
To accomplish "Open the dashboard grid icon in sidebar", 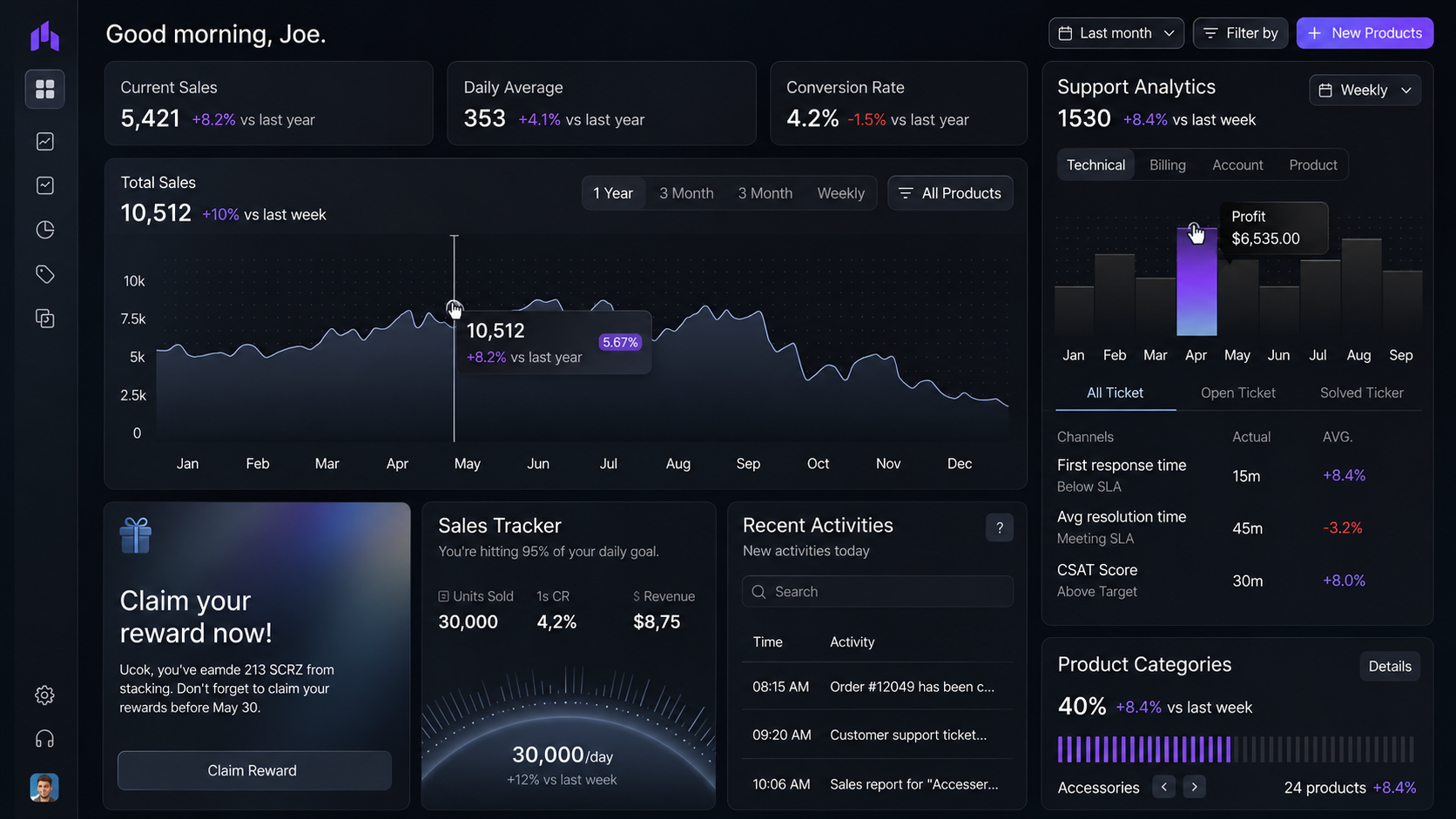I will pyautogui.click(x=44, y=90).
